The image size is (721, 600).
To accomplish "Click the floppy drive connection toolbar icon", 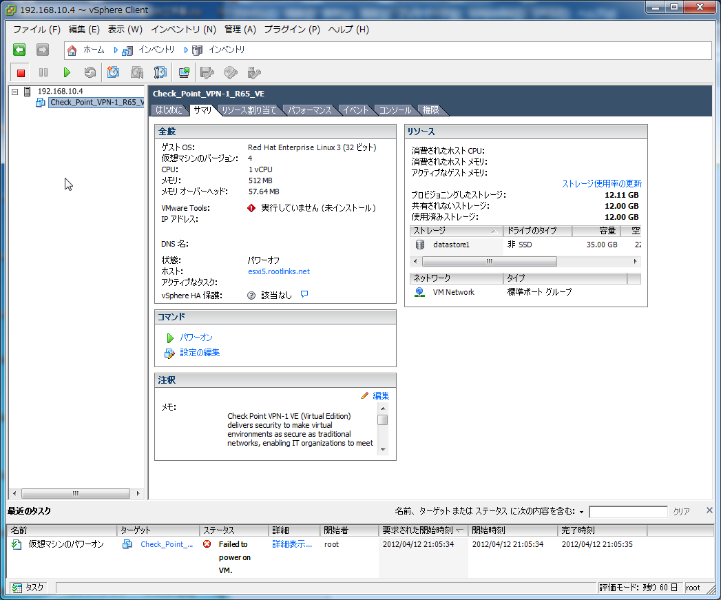I will pos(207,73).
